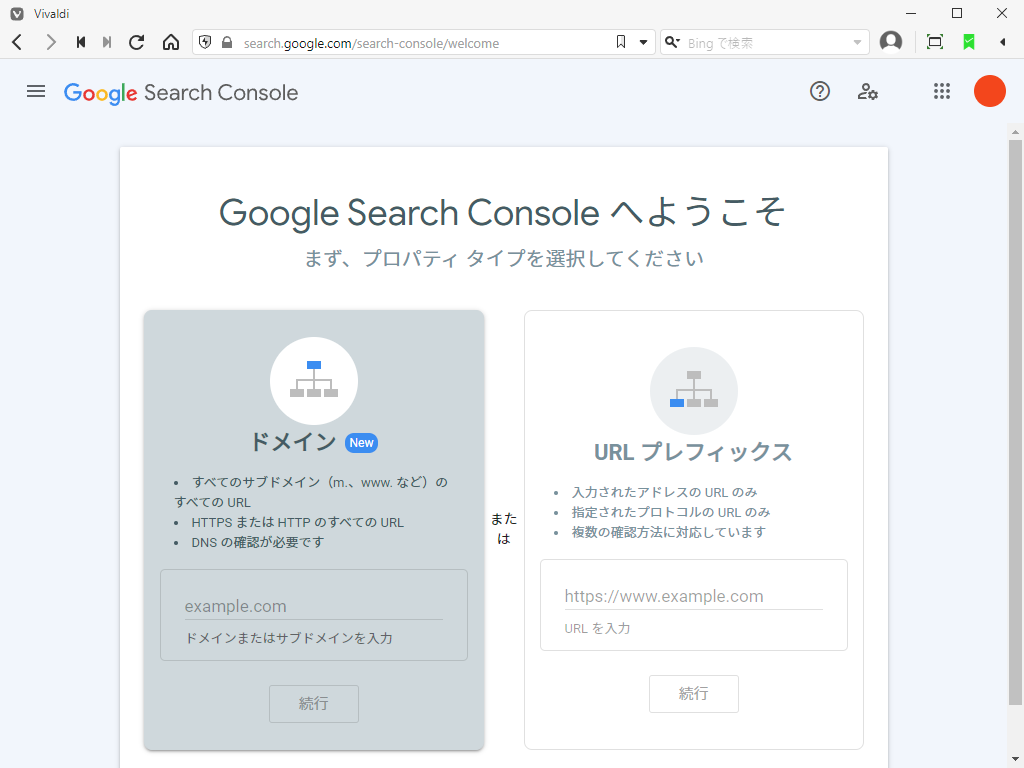Click the Google Search Console へようこそ heading

tap(502, 213)
